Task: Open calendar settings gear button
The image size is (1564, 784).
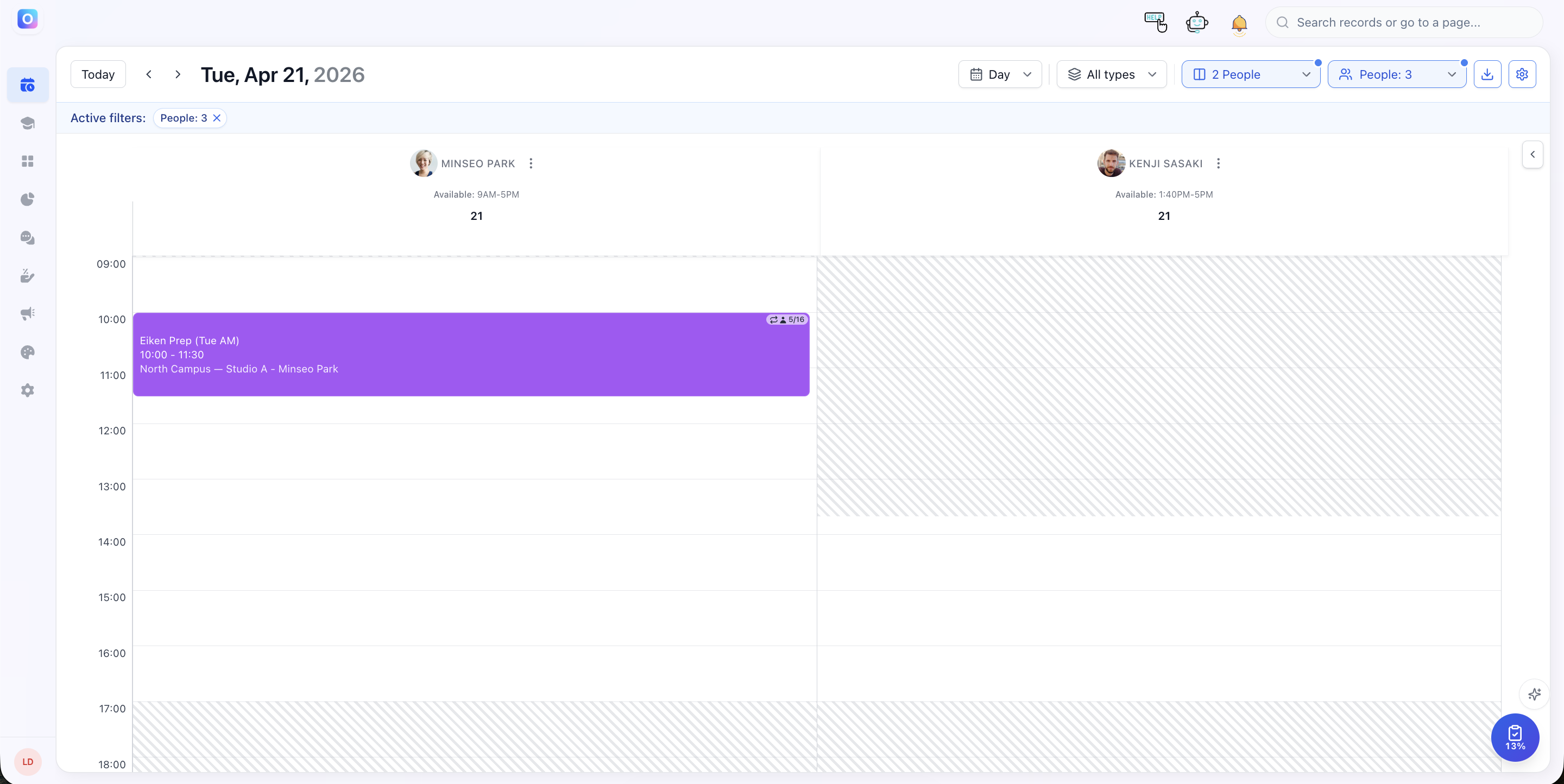Action: tap(1522, 74)
